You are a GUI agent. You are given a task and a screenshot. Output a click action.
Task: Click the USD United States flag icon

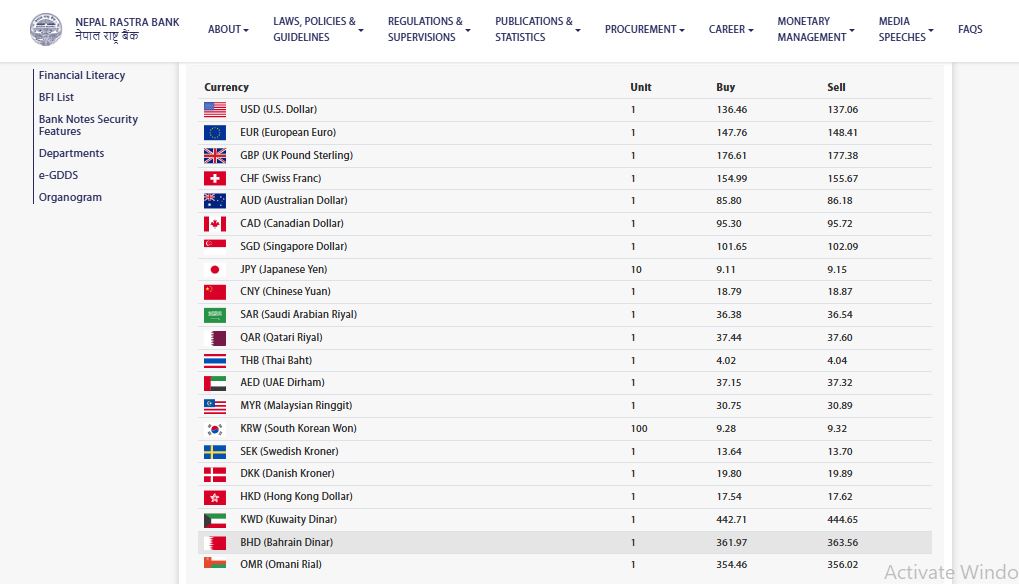point(215,110)
